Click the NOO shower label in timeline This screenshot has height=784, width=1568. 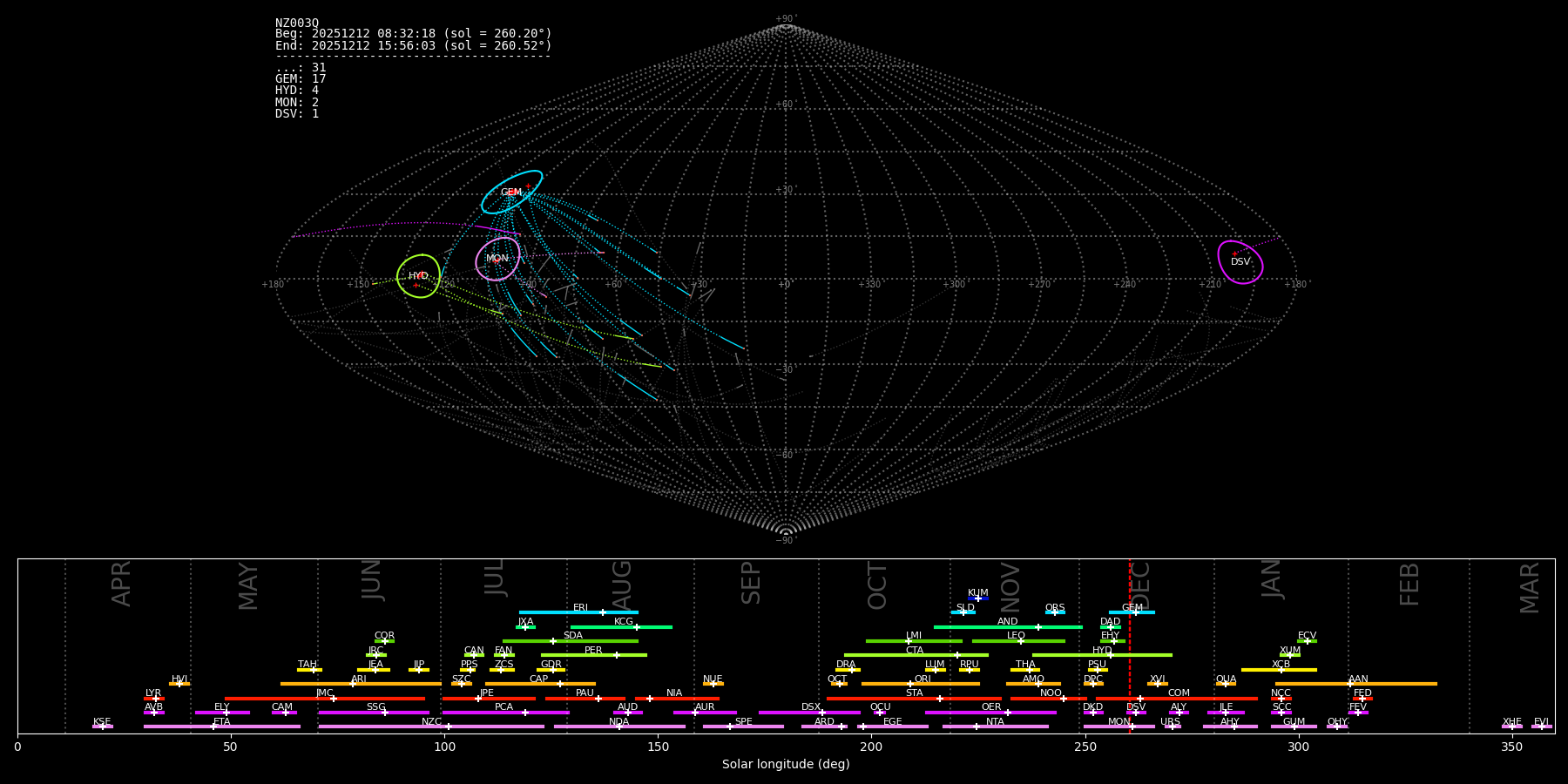click(1051, 693)
